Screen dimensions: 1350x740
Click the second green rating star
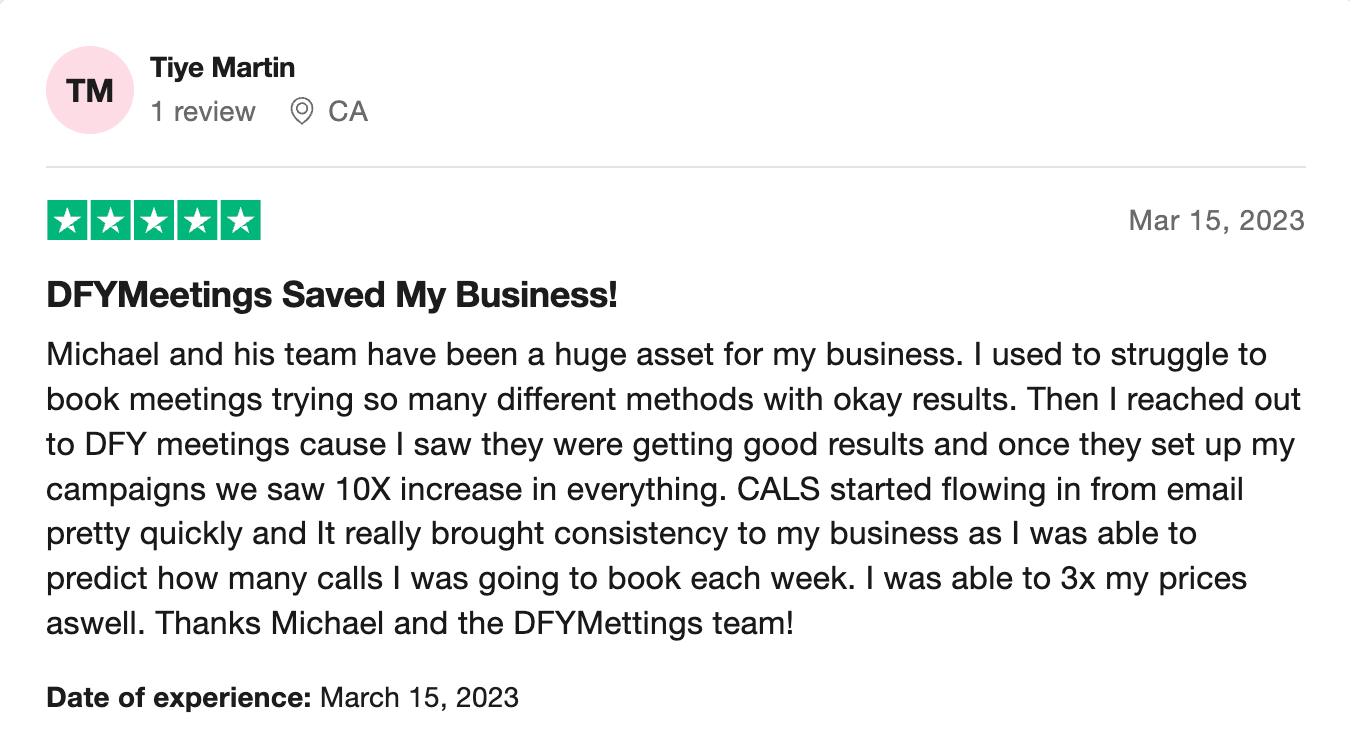click(111, 221)
